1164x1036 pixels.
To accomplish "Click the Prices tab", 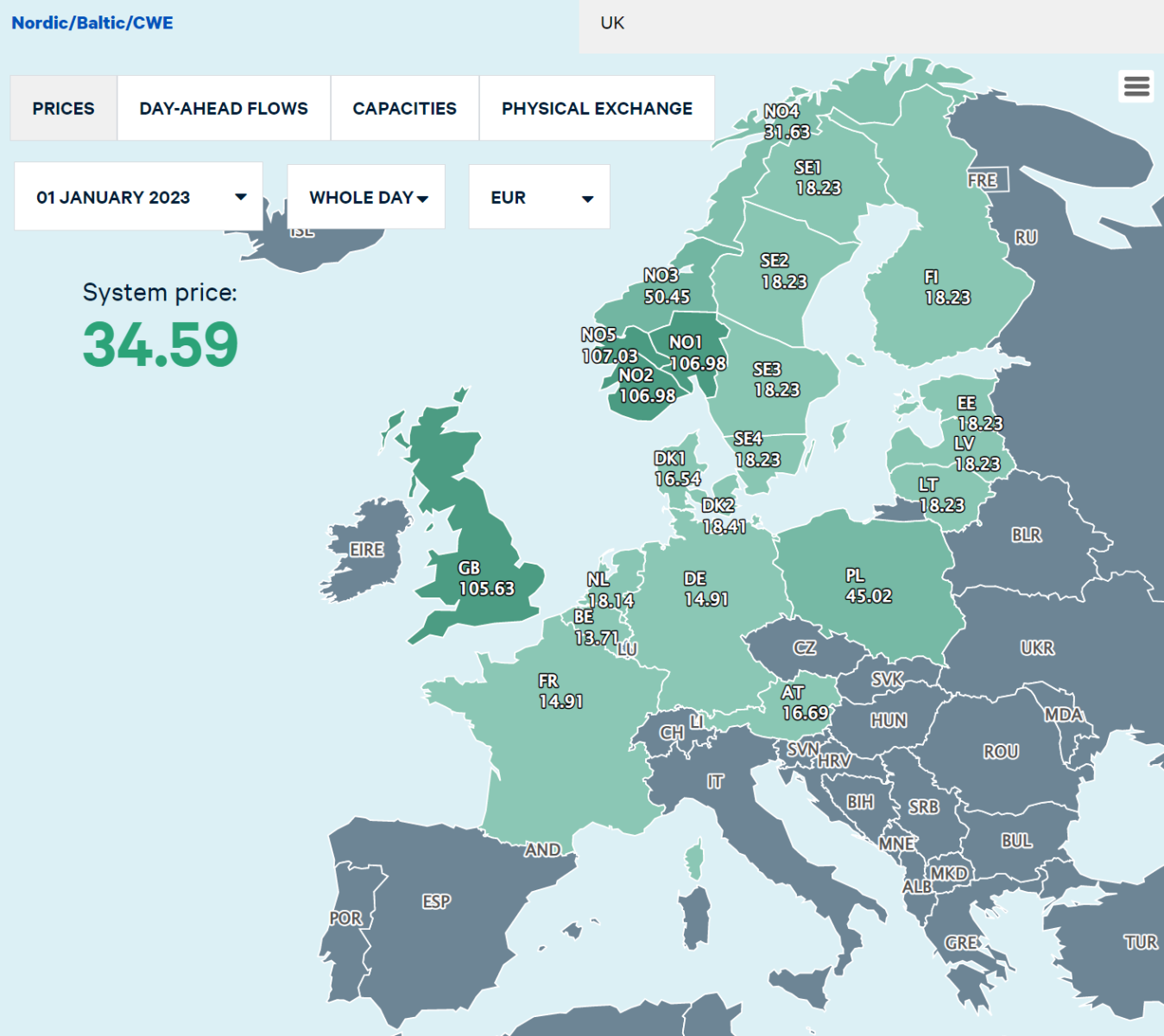I will (x=64, y=109).
